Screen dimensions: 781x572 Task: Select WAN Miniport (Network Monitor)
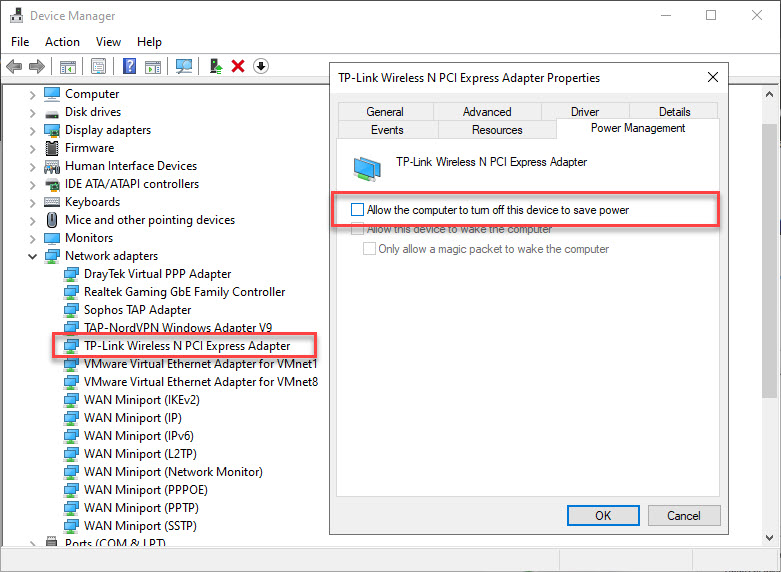tap(173, 472)
